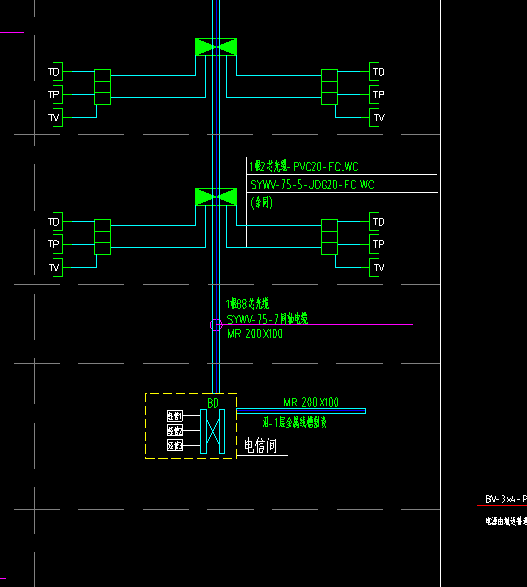Choose the lower-right TD outlet symbol

coord(377,222)
